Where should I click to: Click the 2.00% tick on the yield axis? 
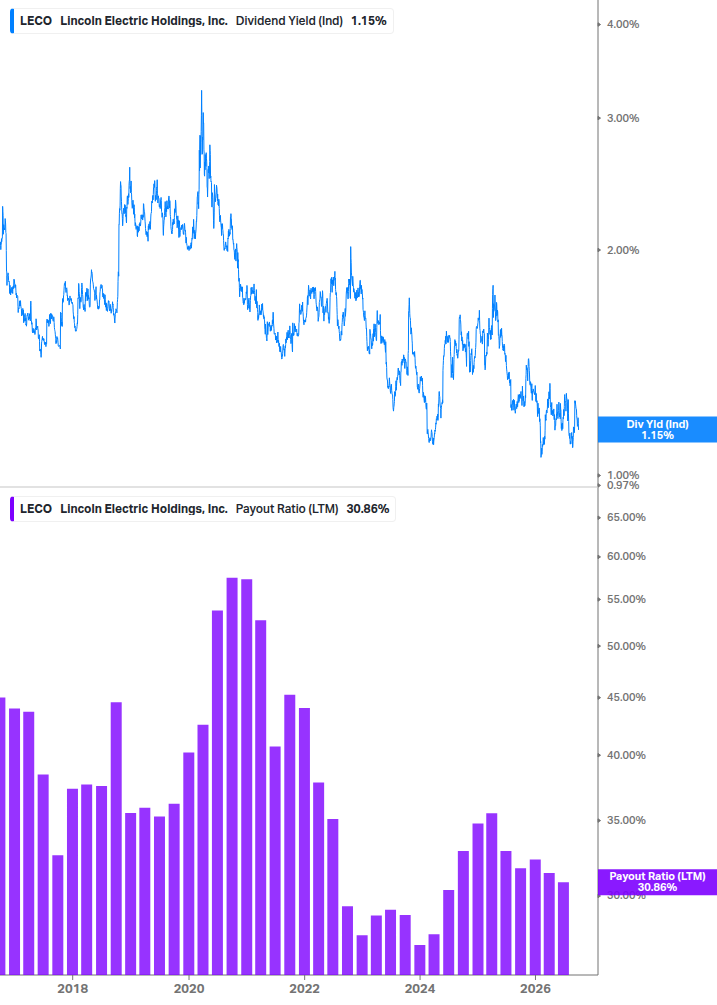[623, 250]
